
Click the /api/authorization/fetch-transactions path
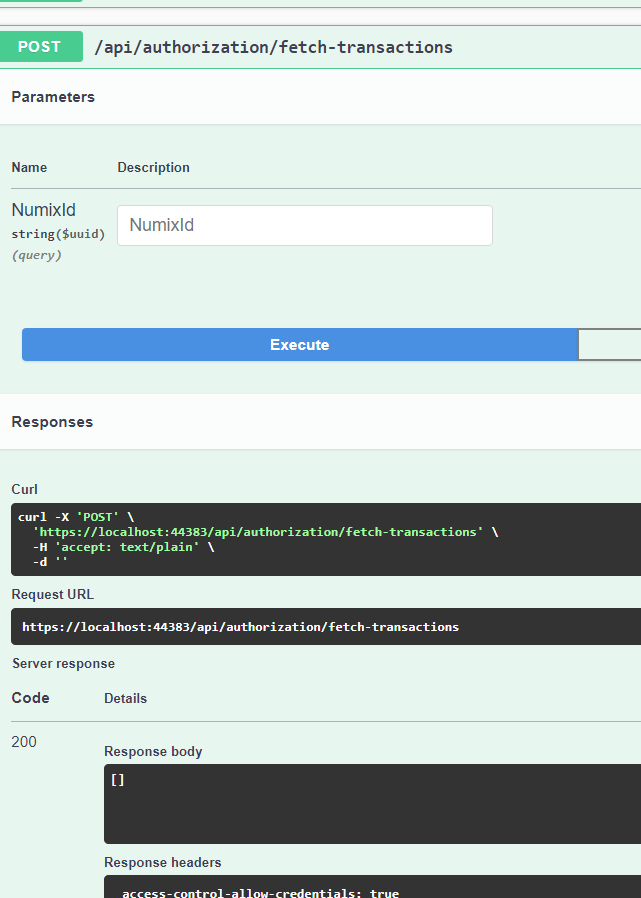(273, 47)
